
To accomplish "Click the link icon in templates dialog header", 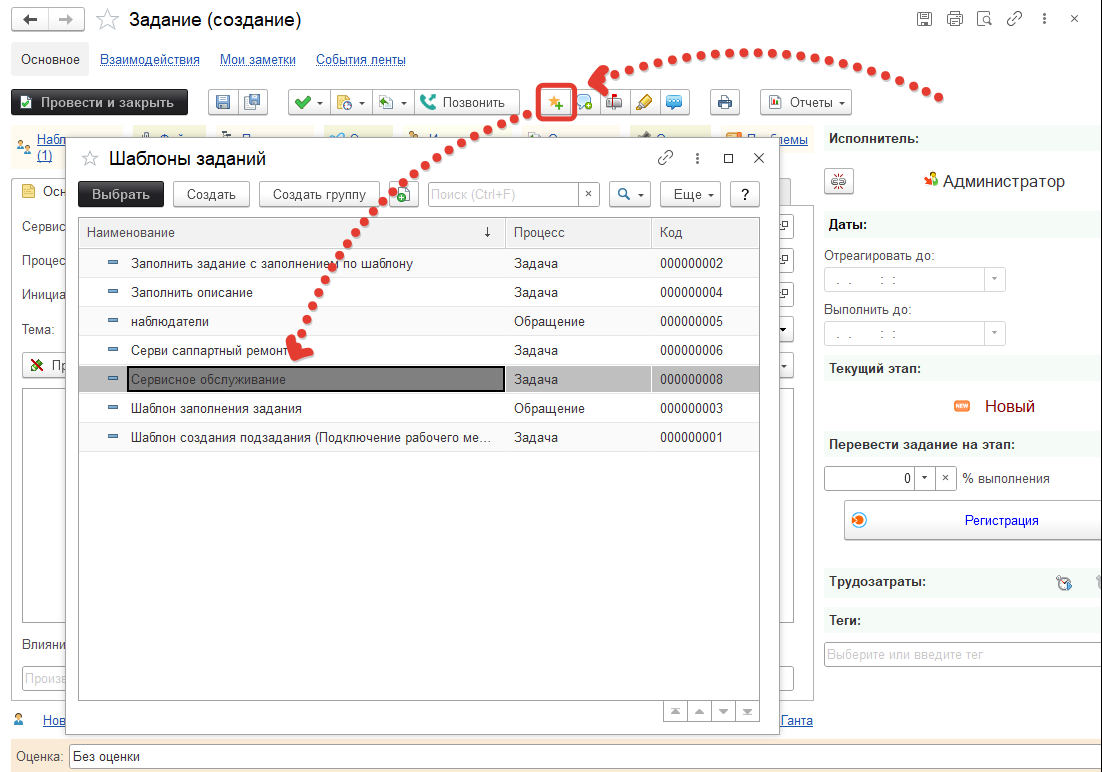I will click(x=665, y=158).
